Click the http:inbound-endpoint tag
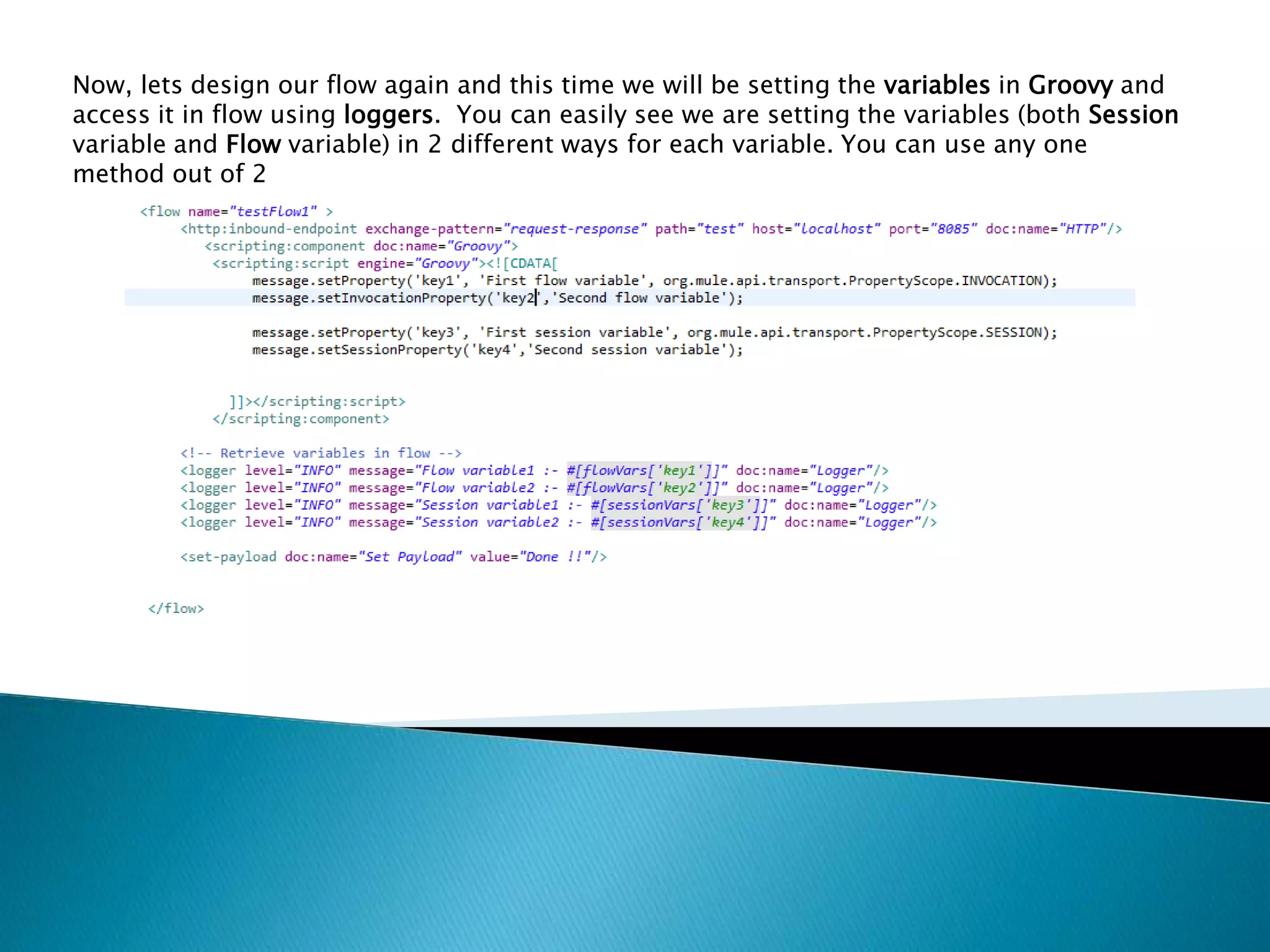 [269, 229]
